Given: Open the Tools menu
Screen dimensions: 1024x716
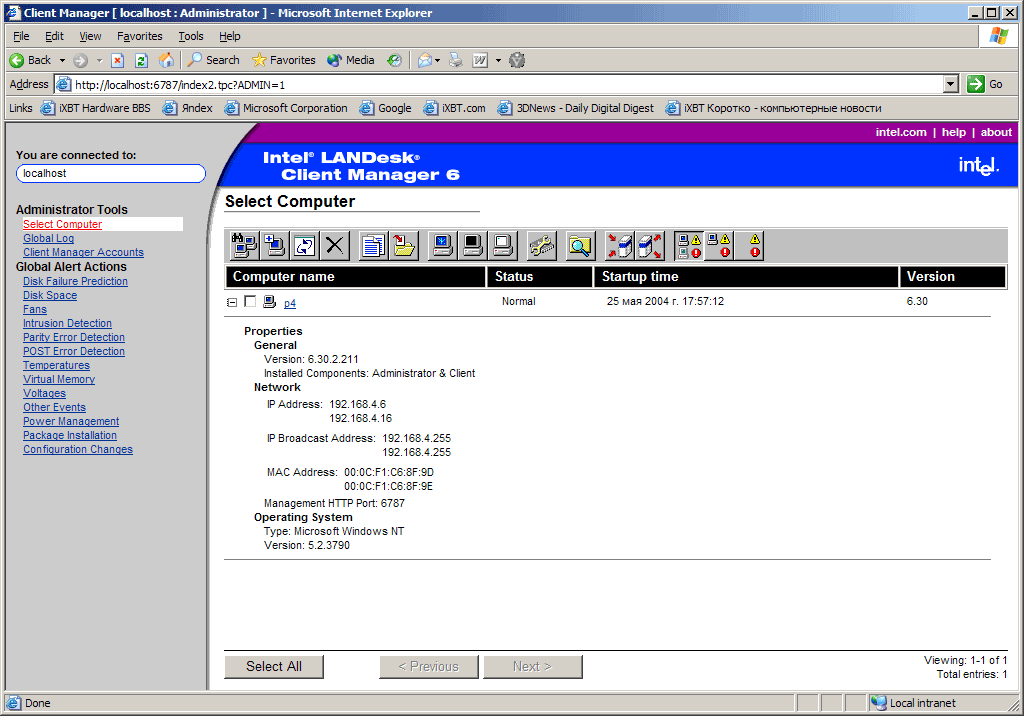Looking at the screenshot, I should click(191, 37).
